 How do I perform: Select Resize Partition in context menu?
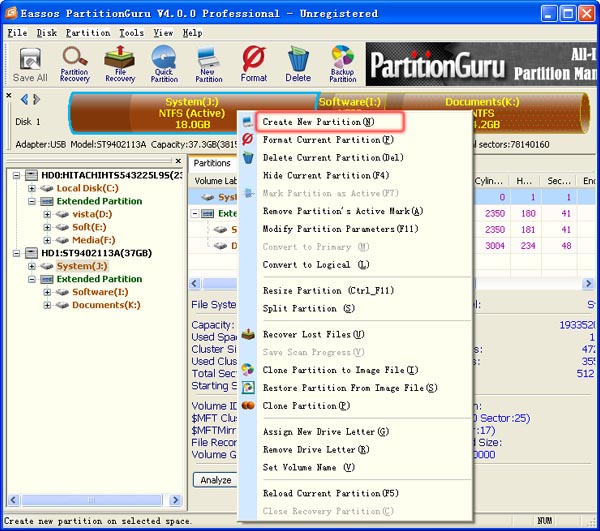click(x=316, y=291)
